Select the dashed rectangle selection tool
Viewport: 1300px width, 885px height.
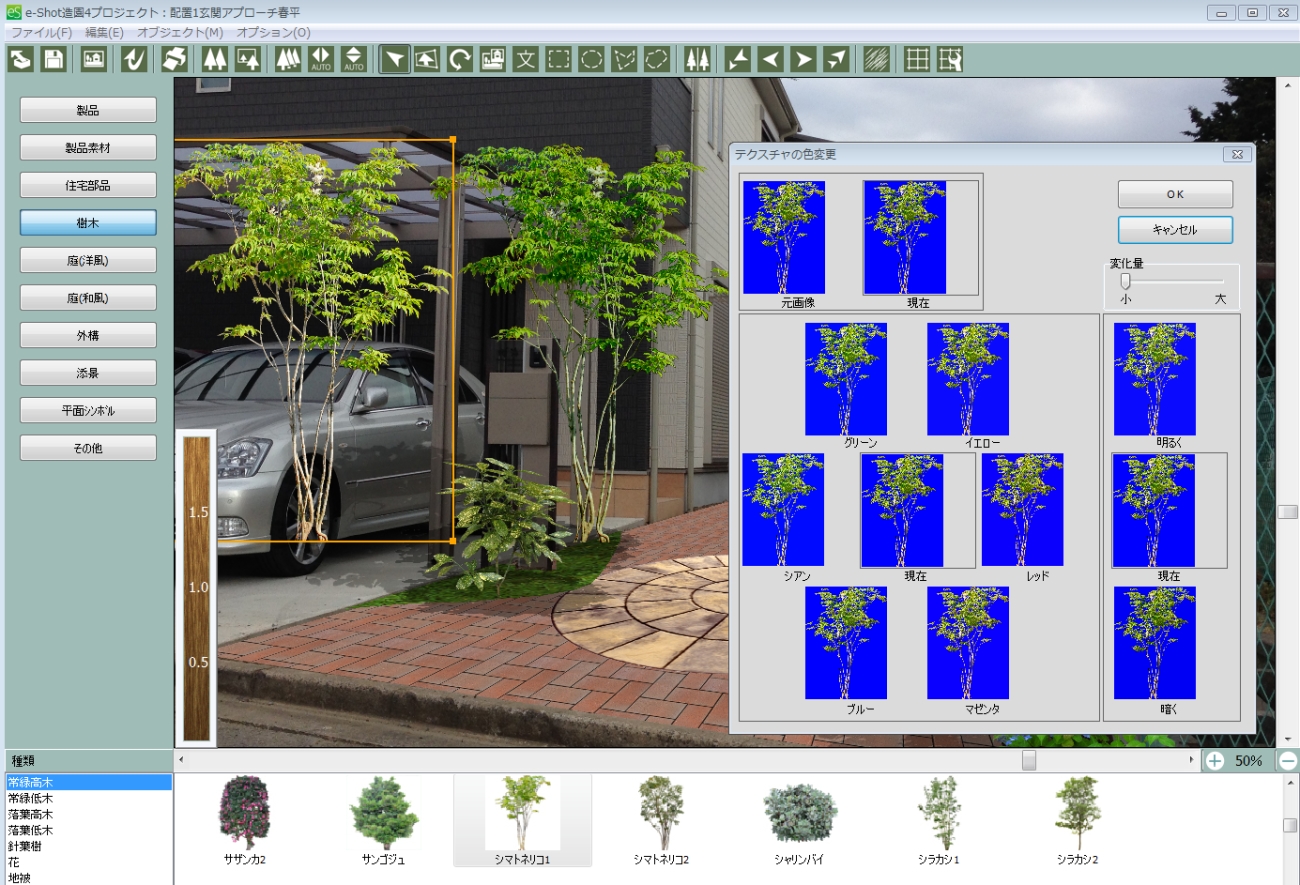(559, 59)
